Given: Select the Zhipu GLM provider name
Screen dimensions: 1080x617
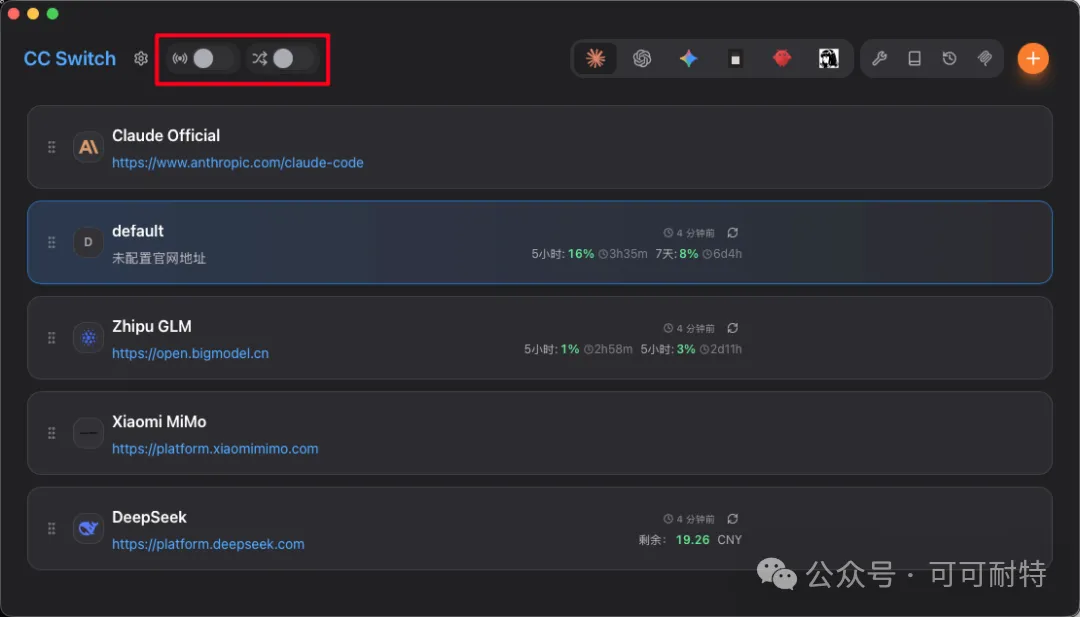Looking at the screenshot, I should pyautogui.click(x=152, y=326).
